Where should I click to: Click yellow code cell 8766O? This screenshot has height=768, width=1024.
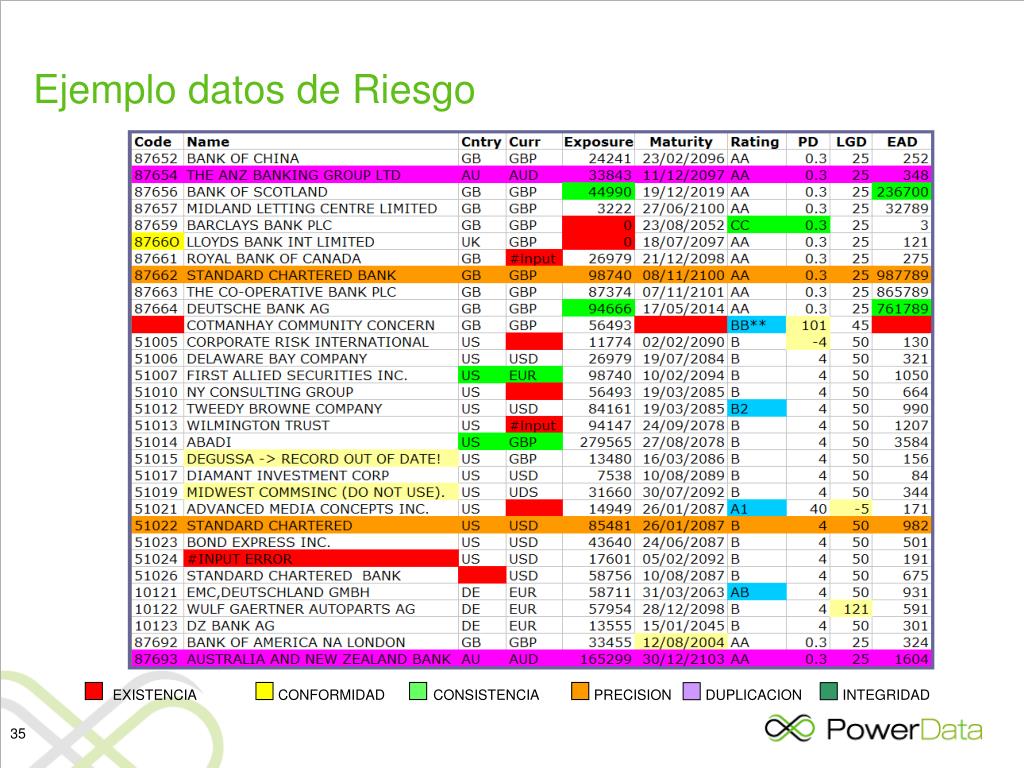click(157, 242)
